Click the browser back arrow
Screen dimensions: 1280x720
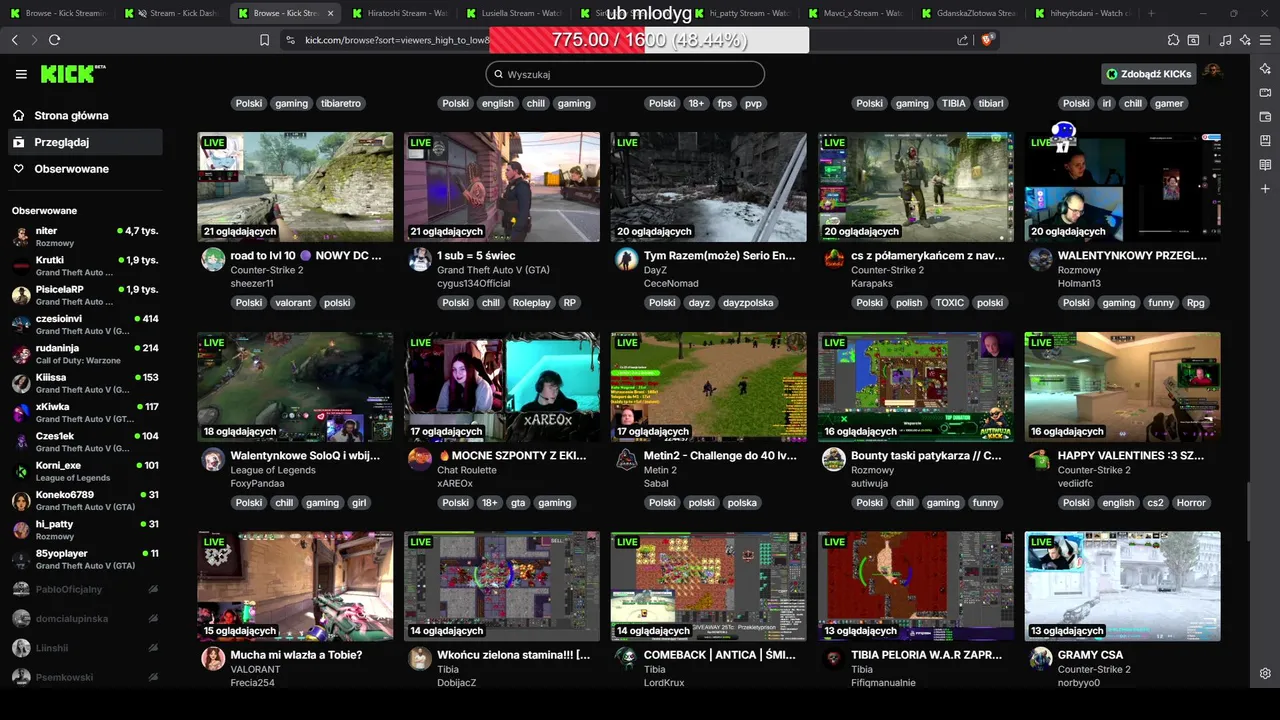[x=14, y=40]
